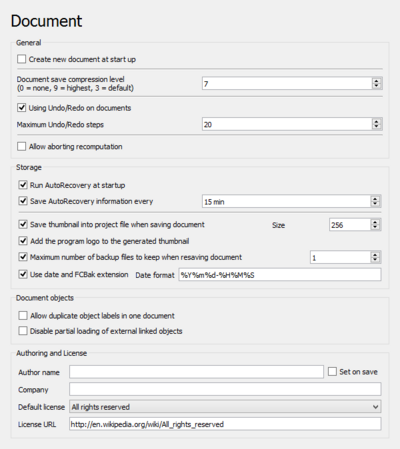Enable Allow aborting recomputation checkbox
This screenshot has width=400, height=449.
pos(22,146)
